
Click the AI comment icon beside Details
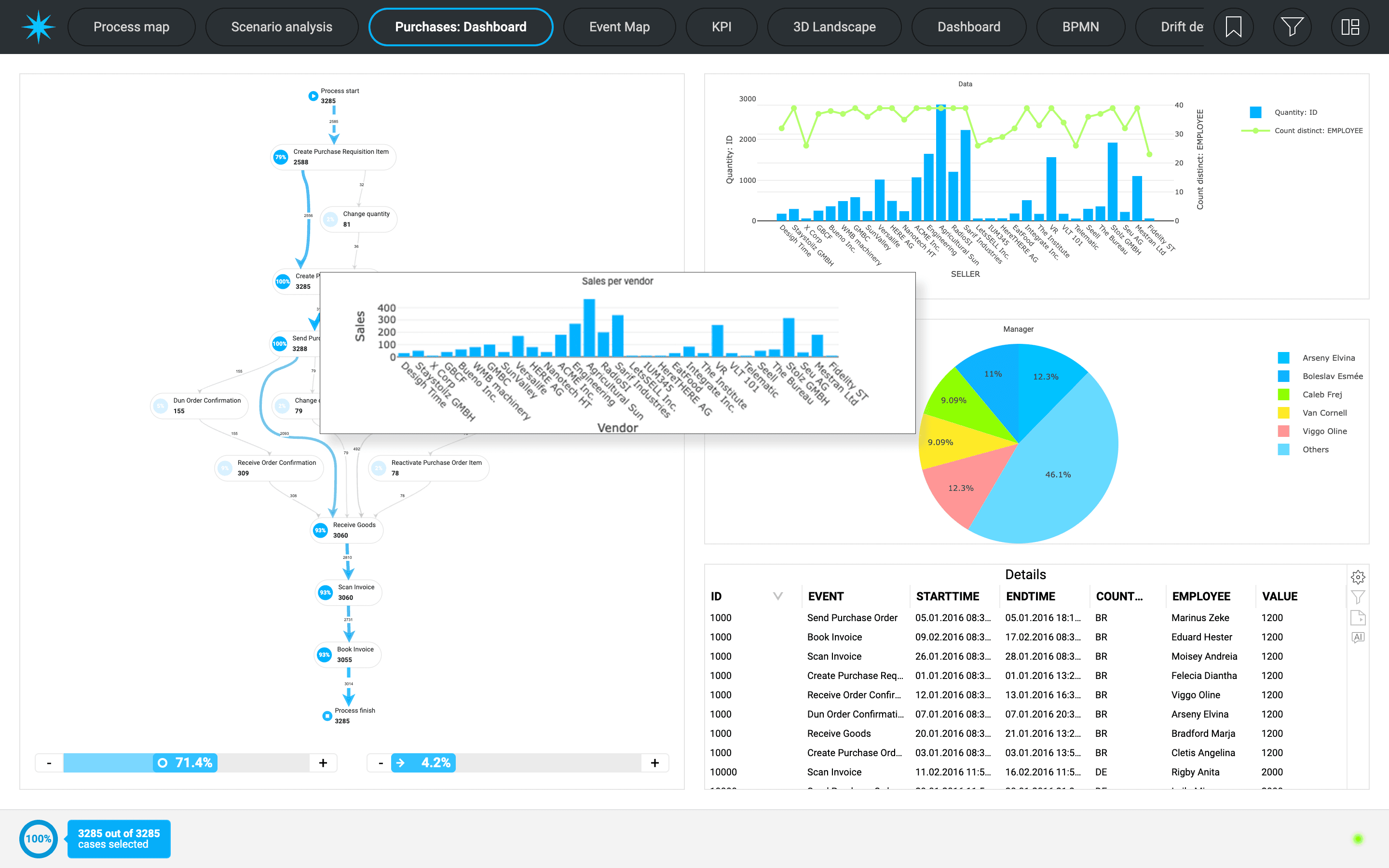(1358, 637)
